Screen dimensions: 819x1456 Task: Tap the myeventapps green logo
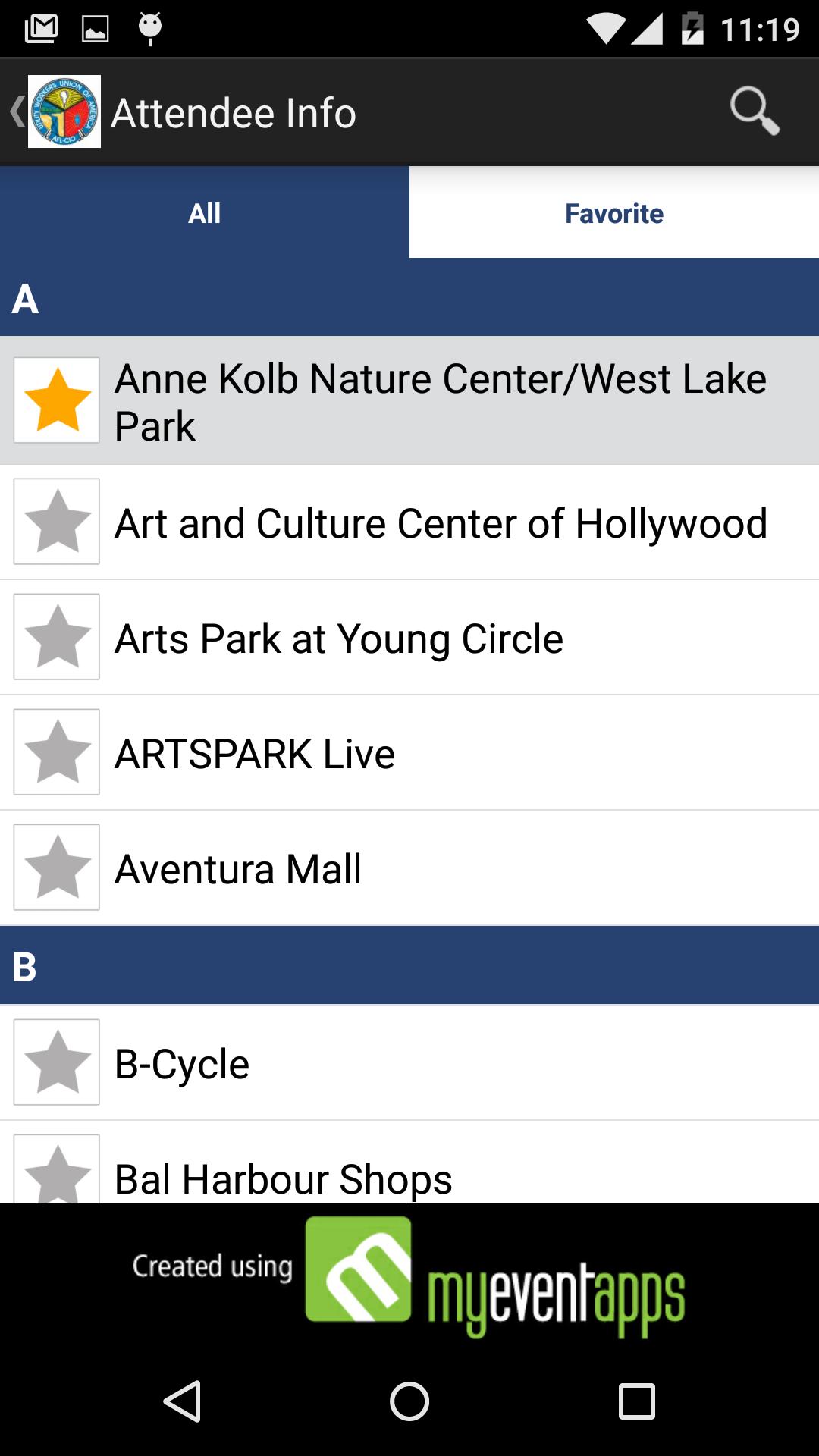[x=358, y=1269]
